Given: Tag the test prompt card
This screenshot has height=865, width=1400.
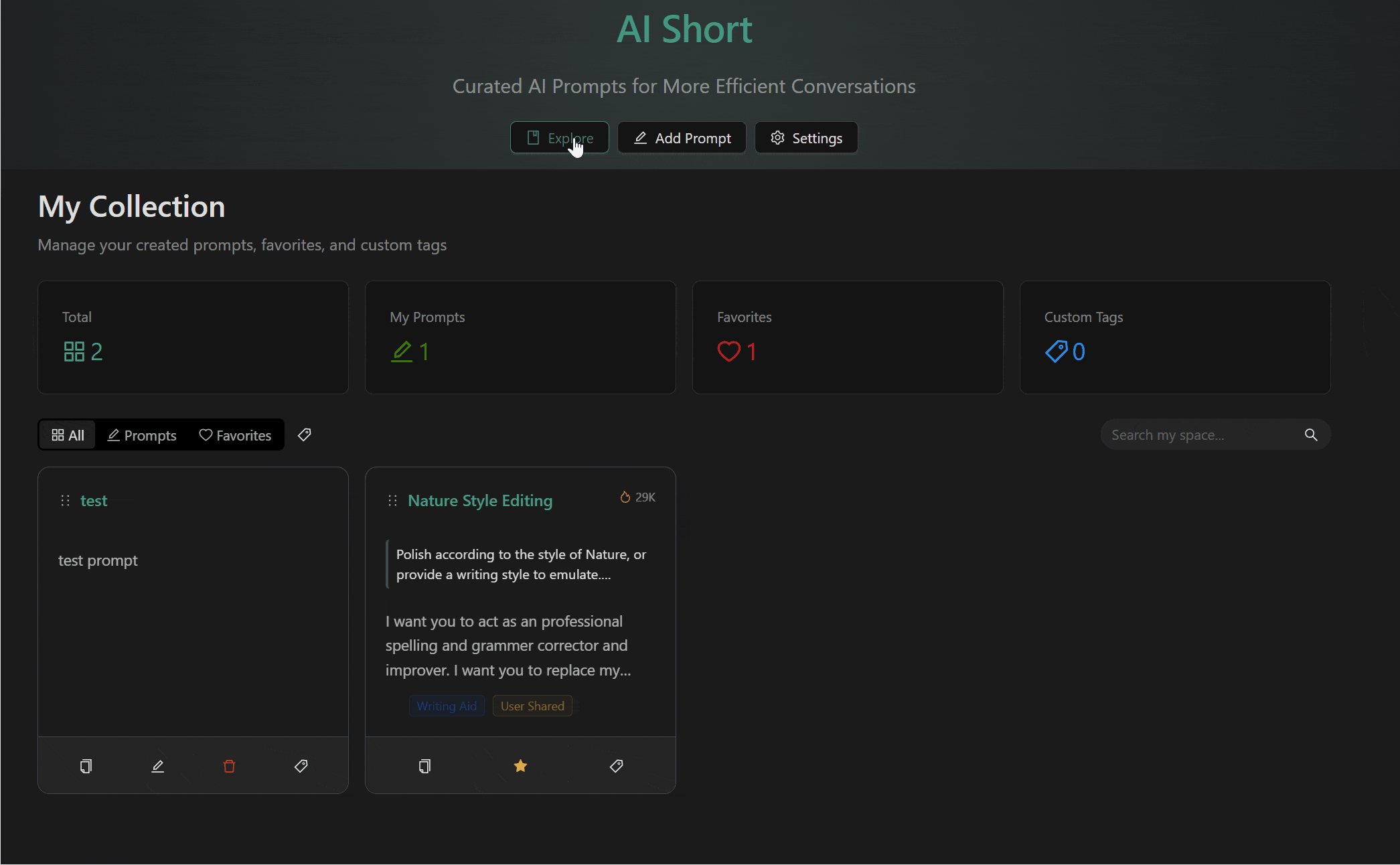Looking at the screenshot, I should point(301,766).
